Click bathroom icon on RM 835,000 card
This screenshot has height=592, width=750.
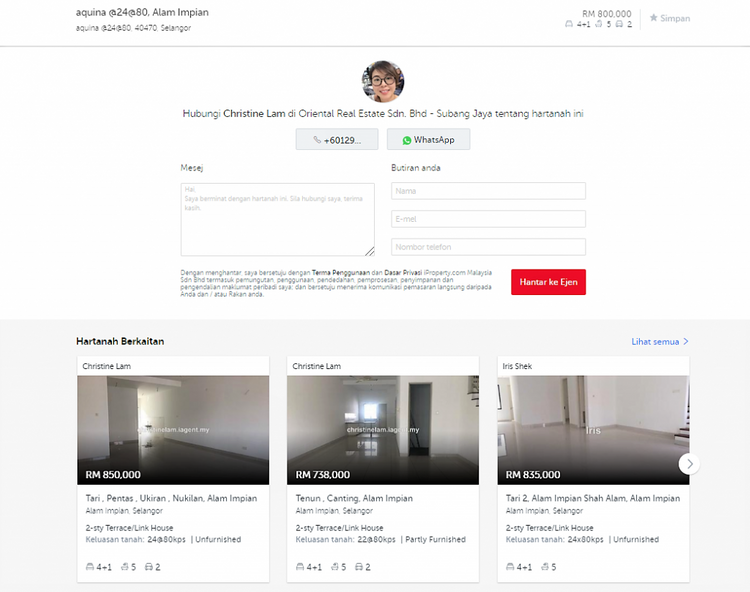(545, 567)
